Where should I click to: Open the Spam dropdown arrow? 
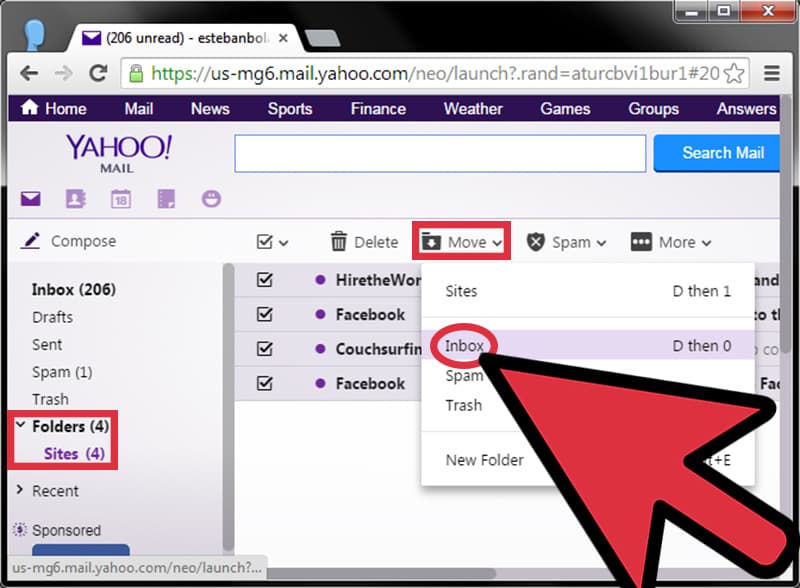602,243
